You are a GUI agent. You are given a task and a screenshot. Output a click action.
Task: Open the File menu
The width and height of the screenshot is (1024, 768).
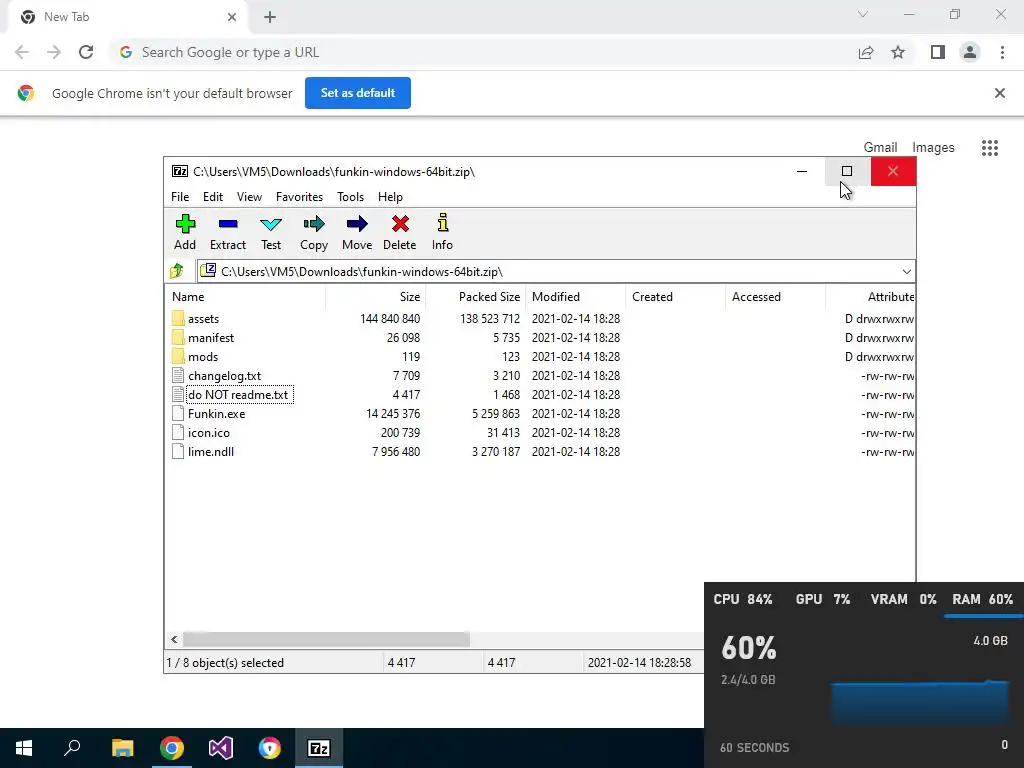180,197
